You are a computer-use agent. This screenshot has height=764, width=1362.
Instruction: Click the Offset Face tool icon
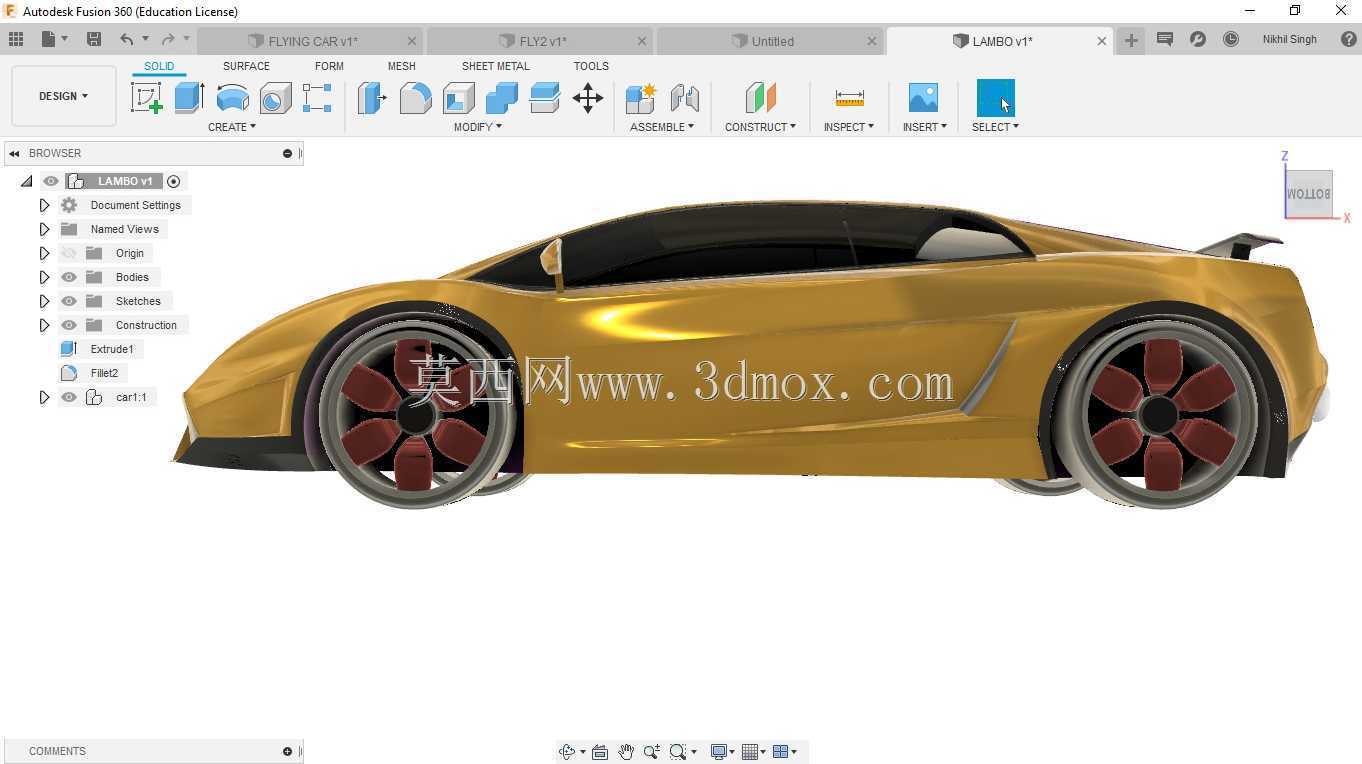pos(544,98)
